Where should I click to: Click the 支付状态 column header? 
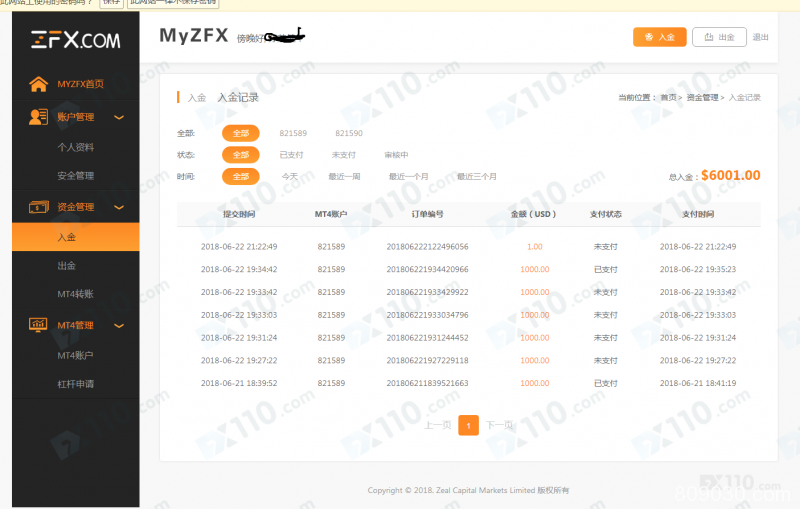[606, 214]
